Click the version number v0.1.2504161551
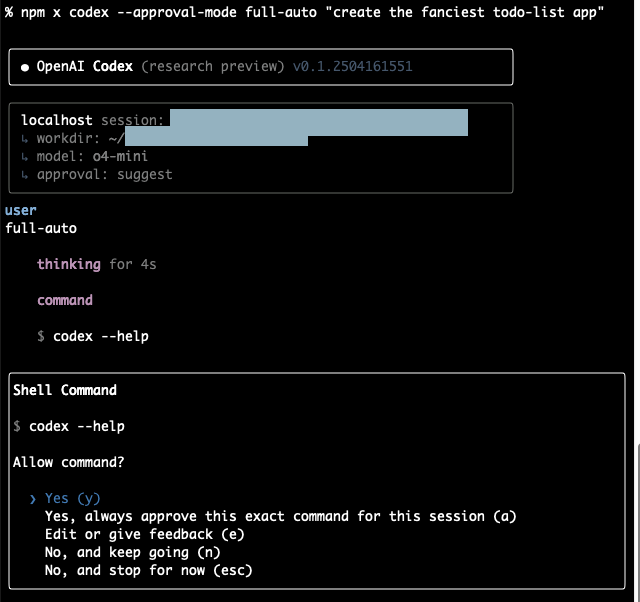Image resolution: width=640 pixels, height=602 pixels. tap(353, 66)
